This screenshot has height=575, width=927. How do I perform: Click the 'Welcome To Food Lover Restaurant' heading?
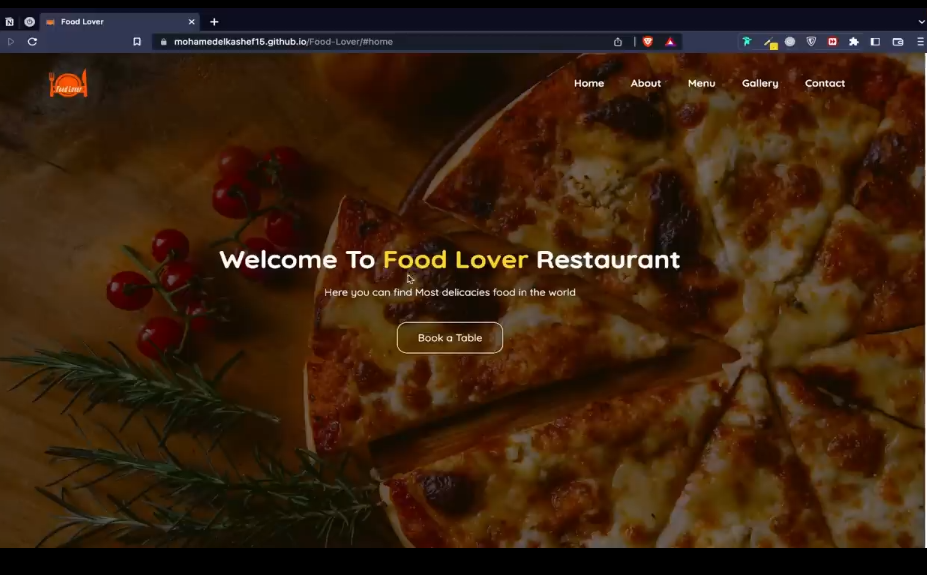tap(449, 260)
